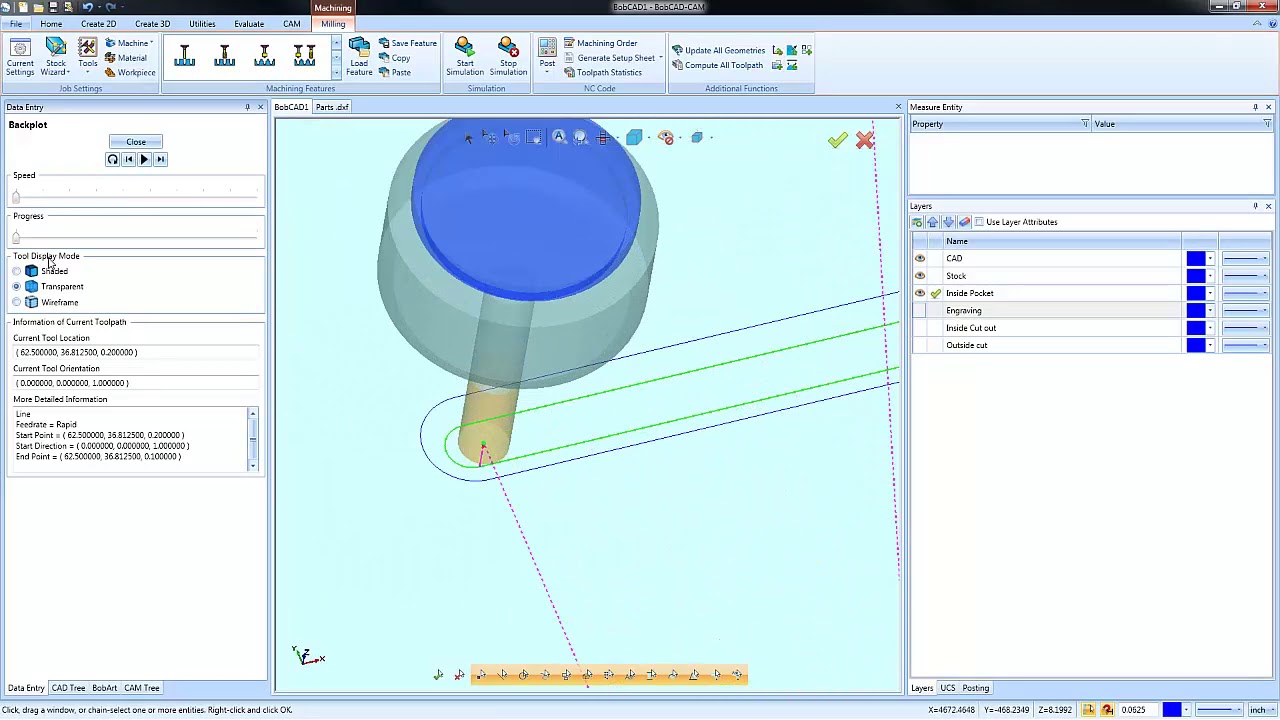Select Transparent tool display mode
Screen dimensions: 1280x720
[x=17, y=287]
